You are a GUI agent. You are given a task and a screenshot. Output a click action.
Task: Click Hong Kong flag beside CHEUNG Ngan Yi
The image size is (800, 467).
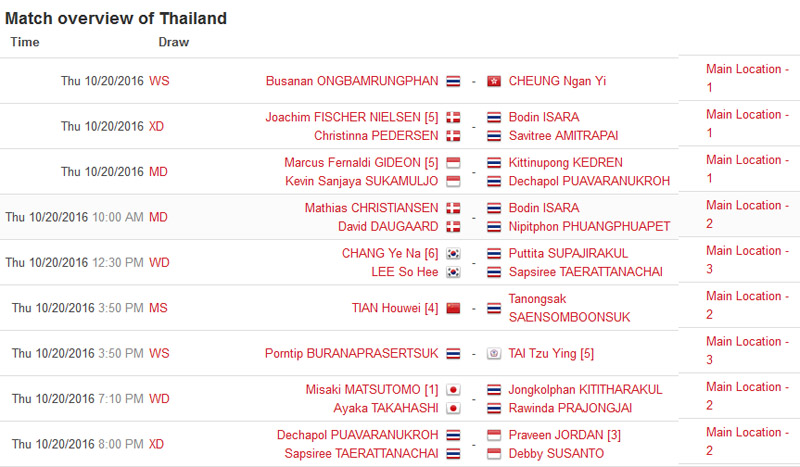pos(493,81)
